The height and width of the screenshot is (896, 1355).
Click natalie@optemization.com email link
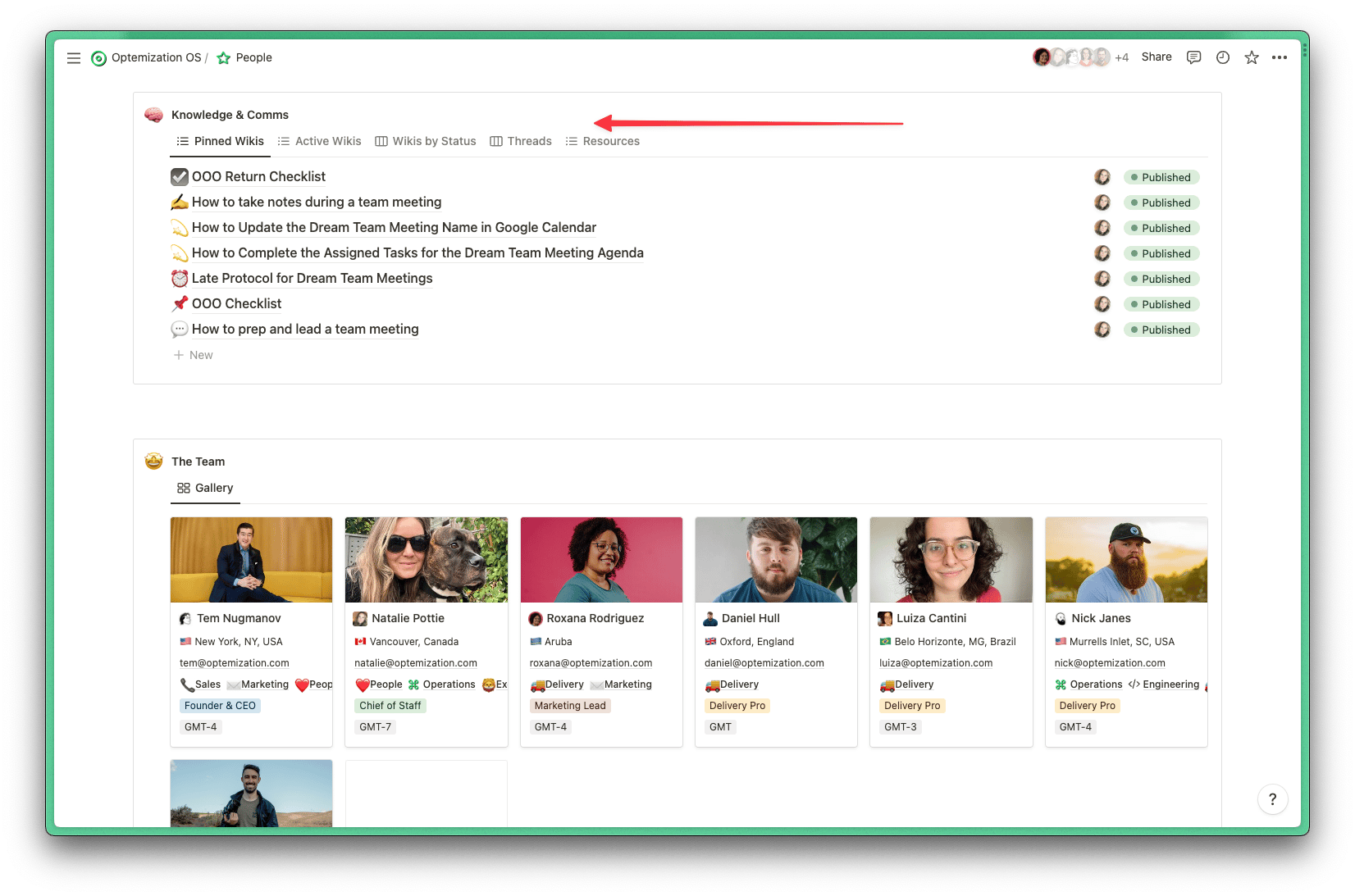pos(416,663)
